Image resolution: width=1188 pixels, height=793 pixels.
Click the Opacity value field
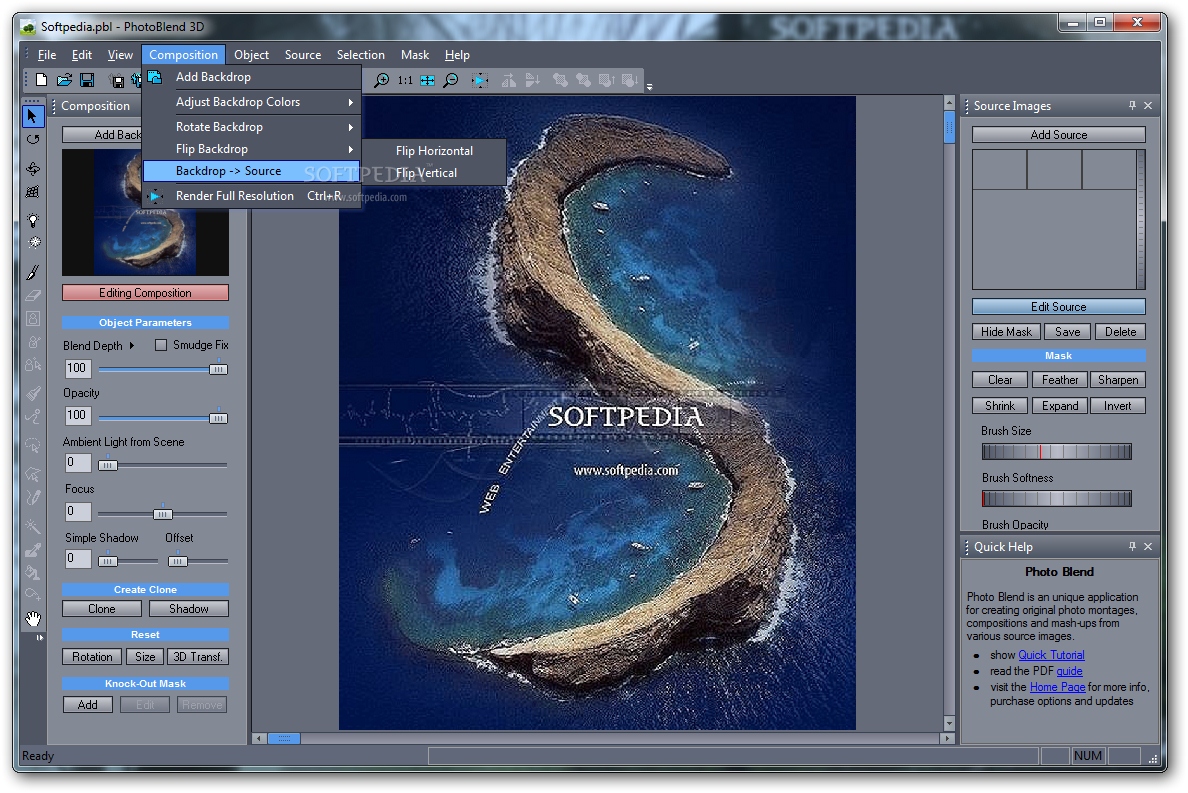click(x=78, y=416)
